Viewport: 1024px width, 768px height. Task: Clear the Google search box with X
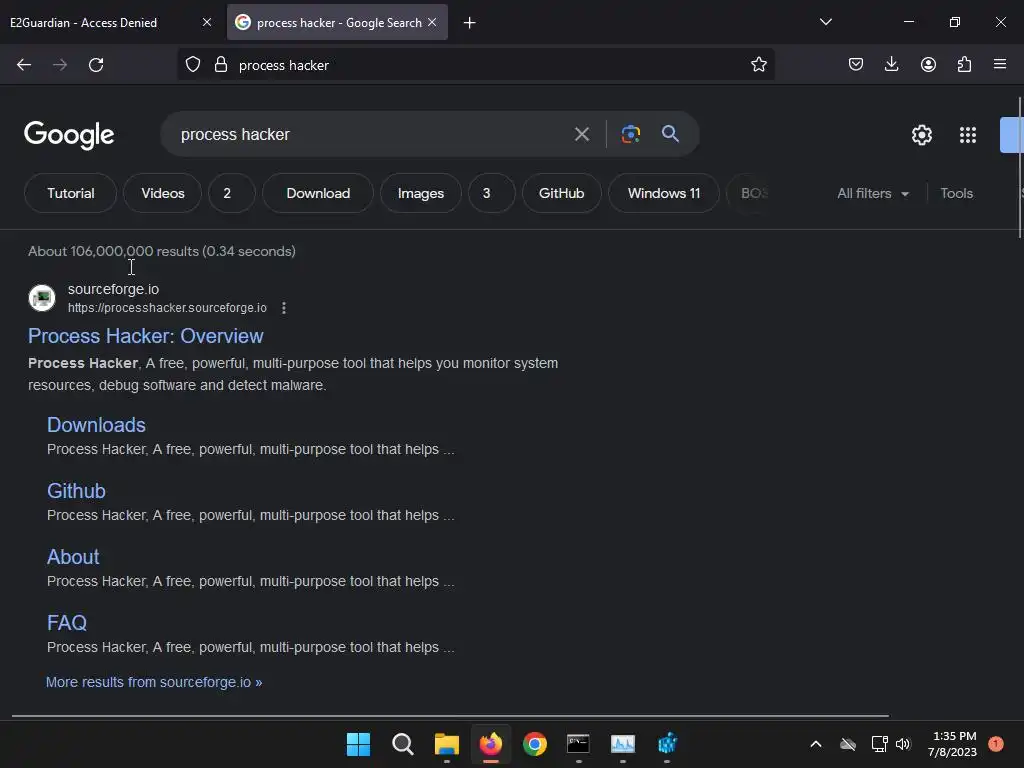coord(581,135)
